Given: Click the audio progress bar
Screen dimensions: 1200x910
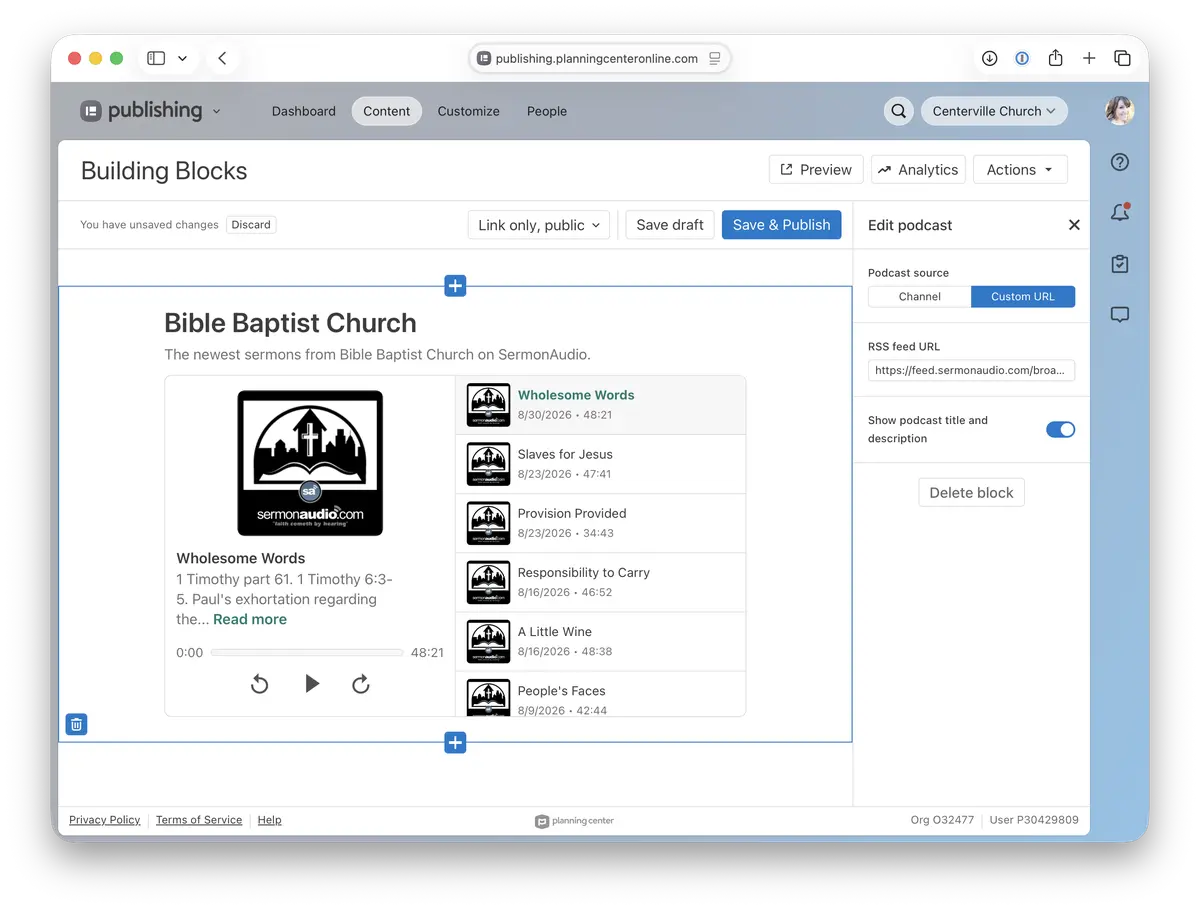Looking at the screenshot, I should click(307, 652).
